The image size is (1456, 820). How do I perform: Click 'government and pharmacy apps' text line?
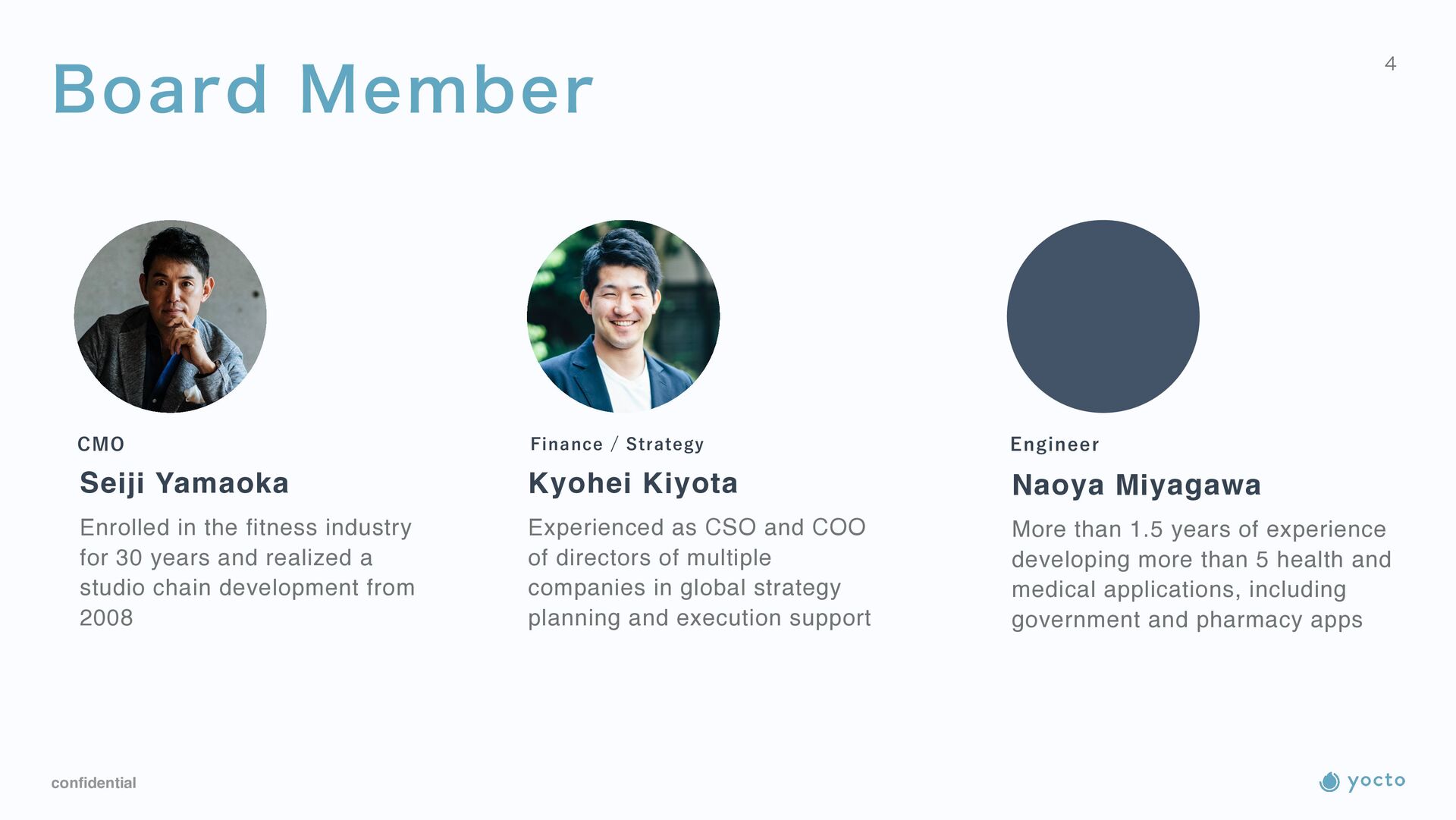coord(1187,620)
